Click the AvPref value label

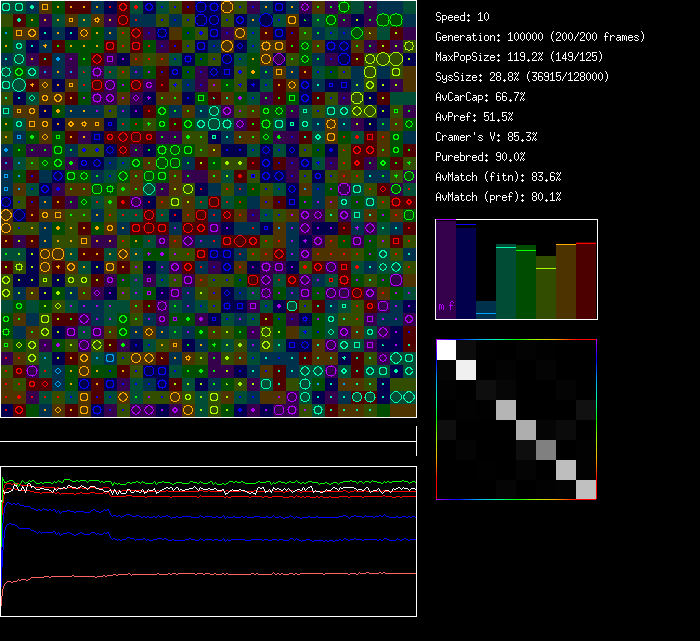tap(474, 117)
